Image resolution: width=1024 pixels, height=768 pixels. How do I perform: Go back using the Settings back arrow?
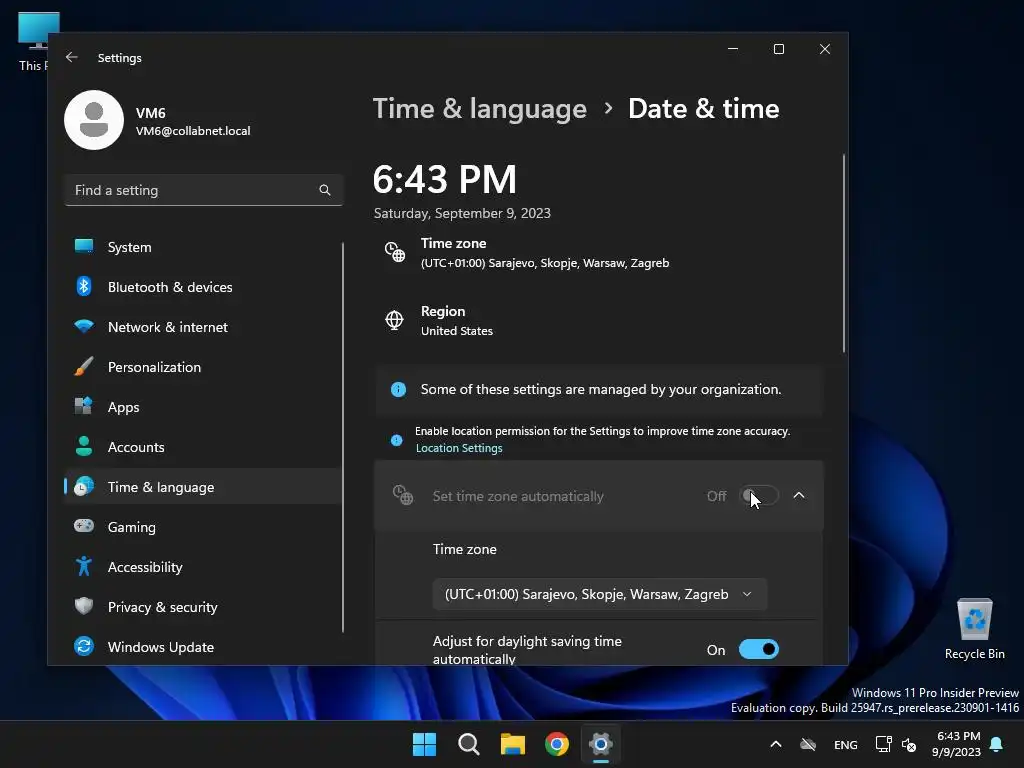pos(72,57)
